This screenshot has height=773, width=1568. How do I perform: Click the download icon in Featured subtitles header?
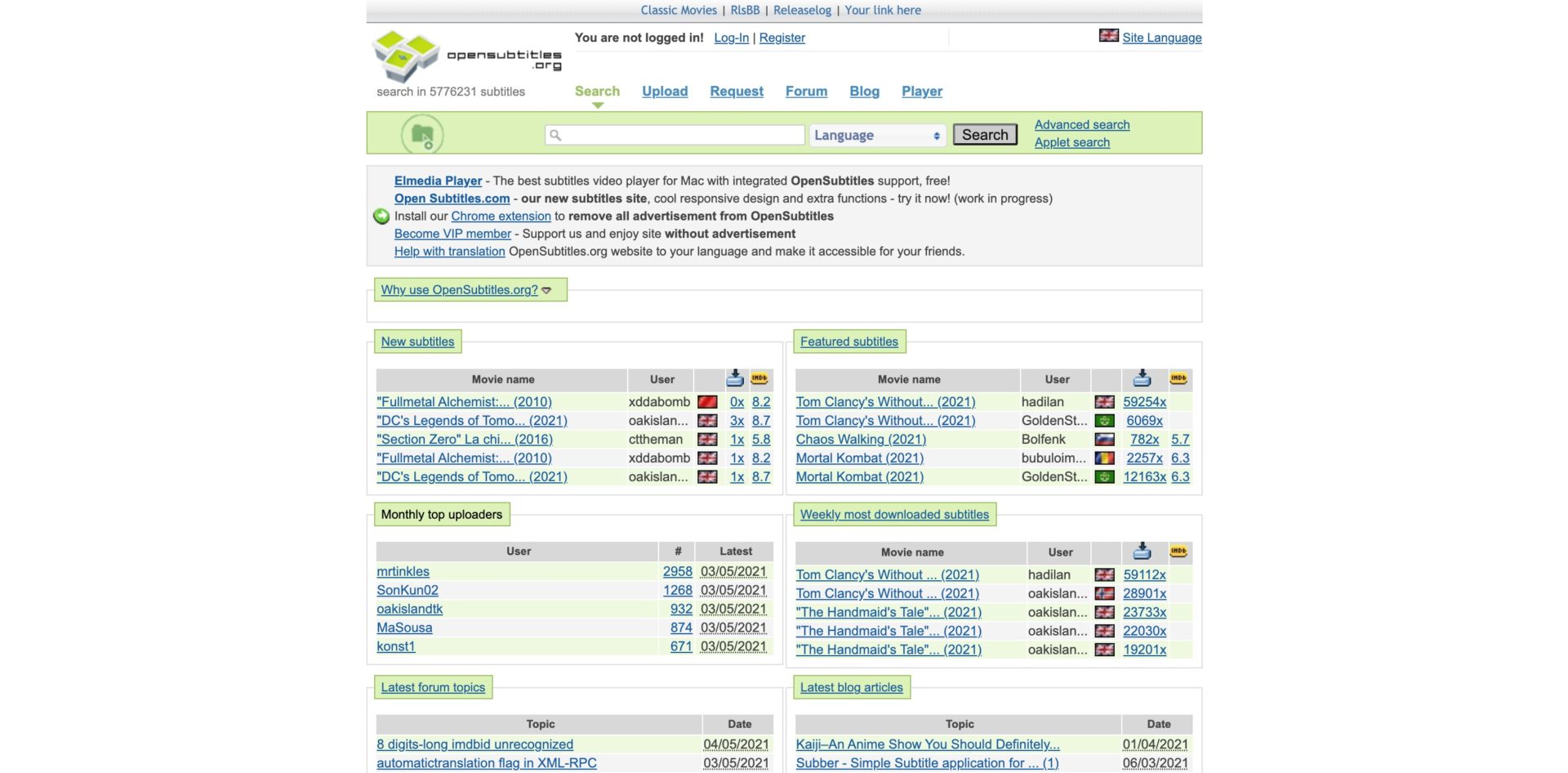1142,378
